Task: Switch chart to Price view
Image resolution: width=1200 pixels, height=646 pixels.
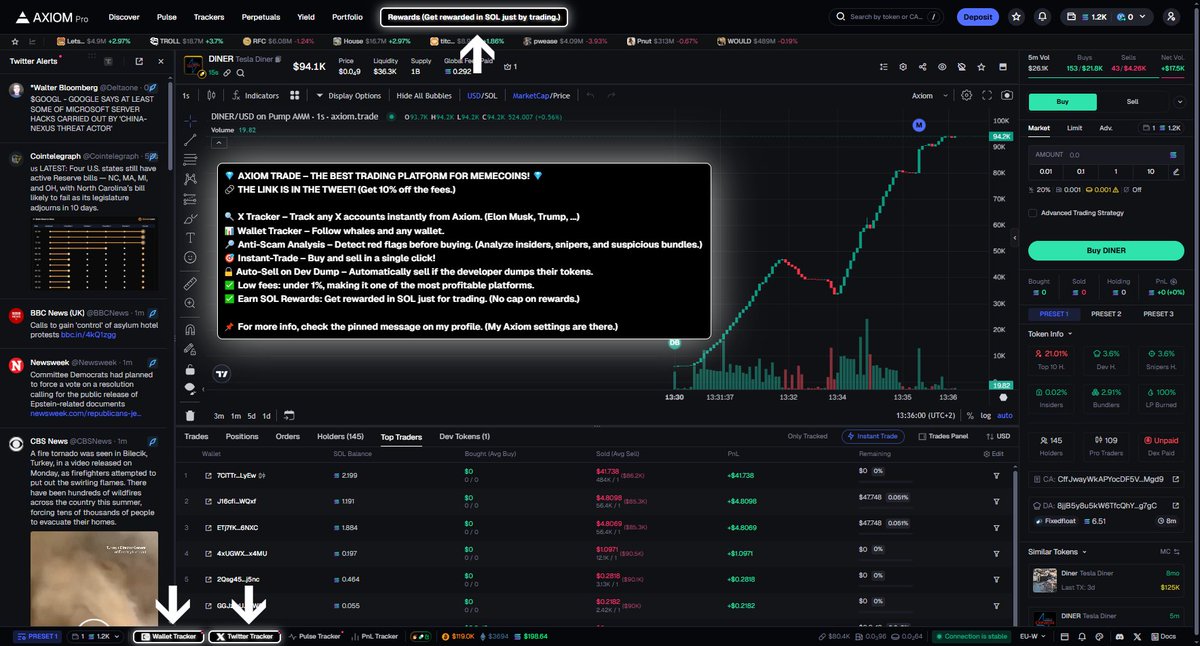Action: (560, 95)
